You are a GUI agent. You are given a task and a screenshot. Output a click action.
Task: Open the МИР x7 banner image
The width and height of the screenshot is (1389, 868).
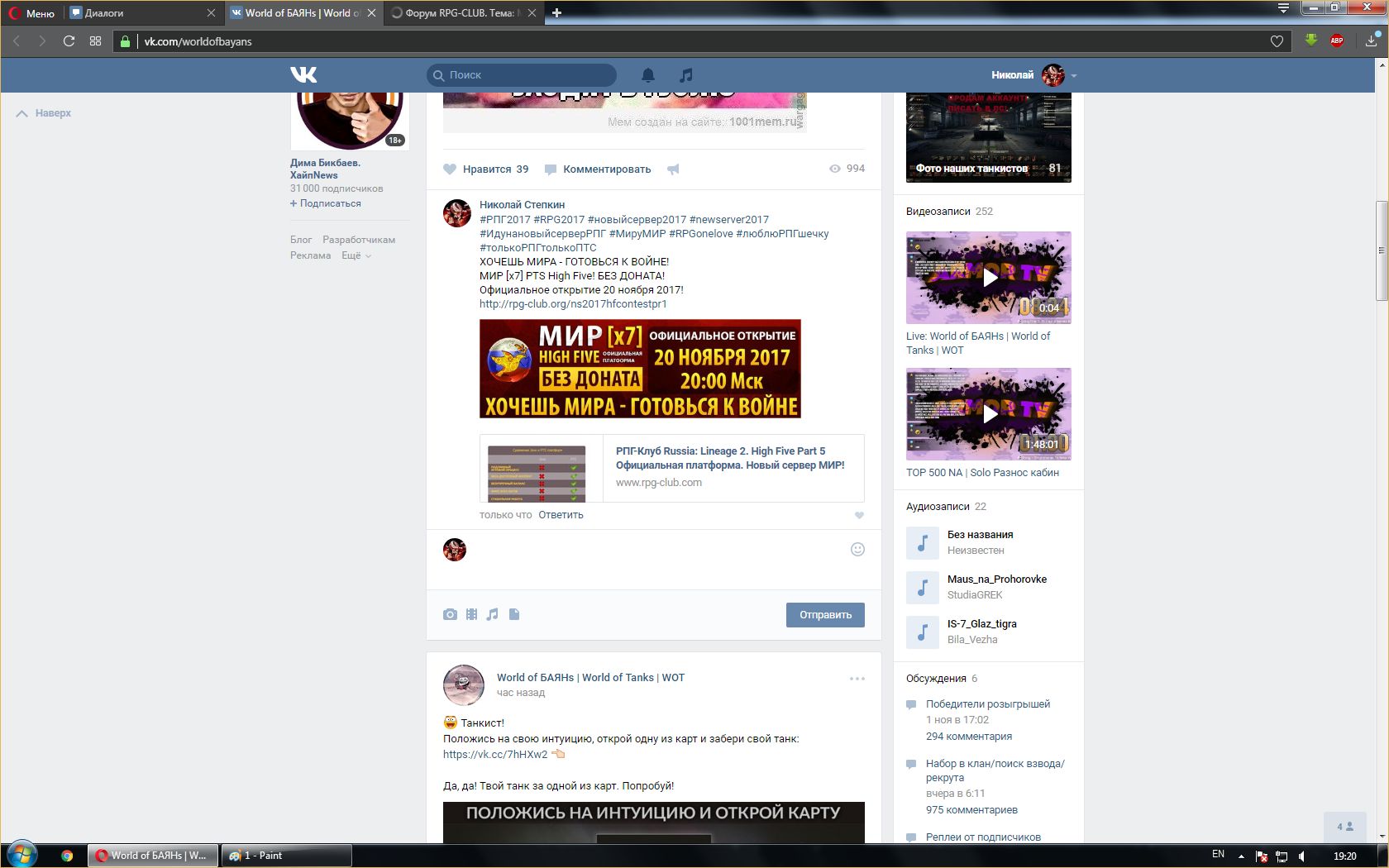[x=640, y=369]
